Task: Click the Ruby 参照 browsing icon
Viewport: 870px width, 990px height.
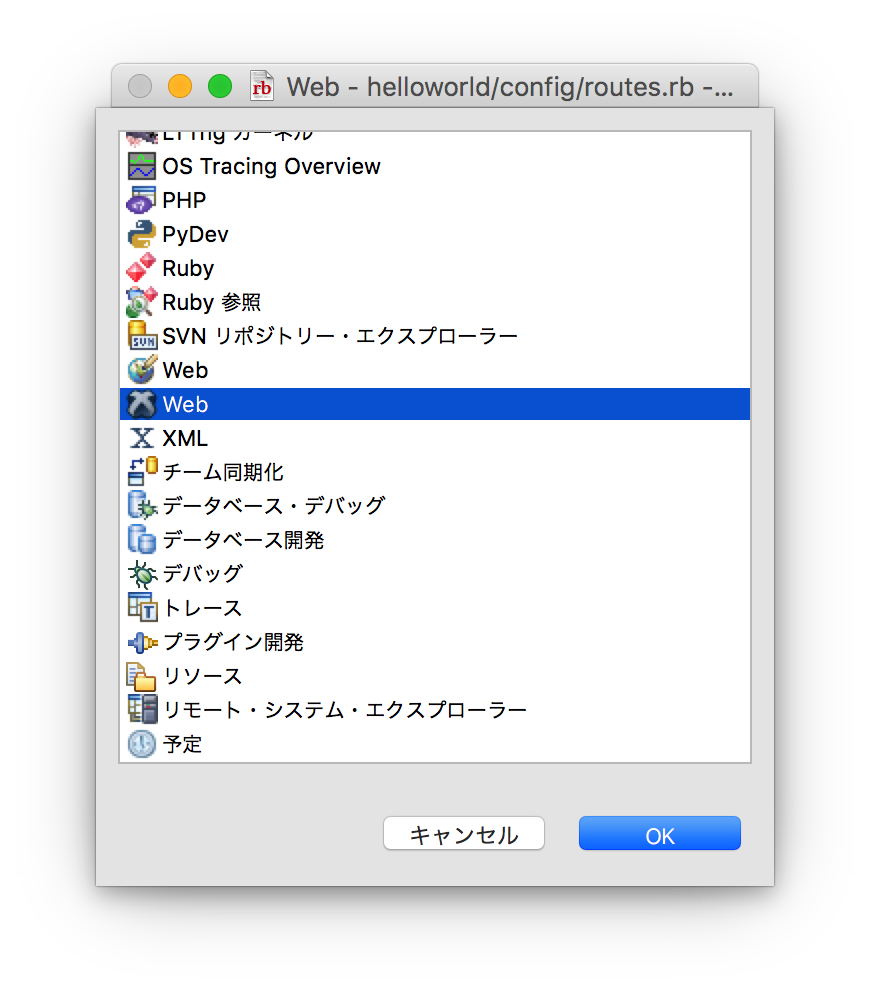Action: coord(141,302)
